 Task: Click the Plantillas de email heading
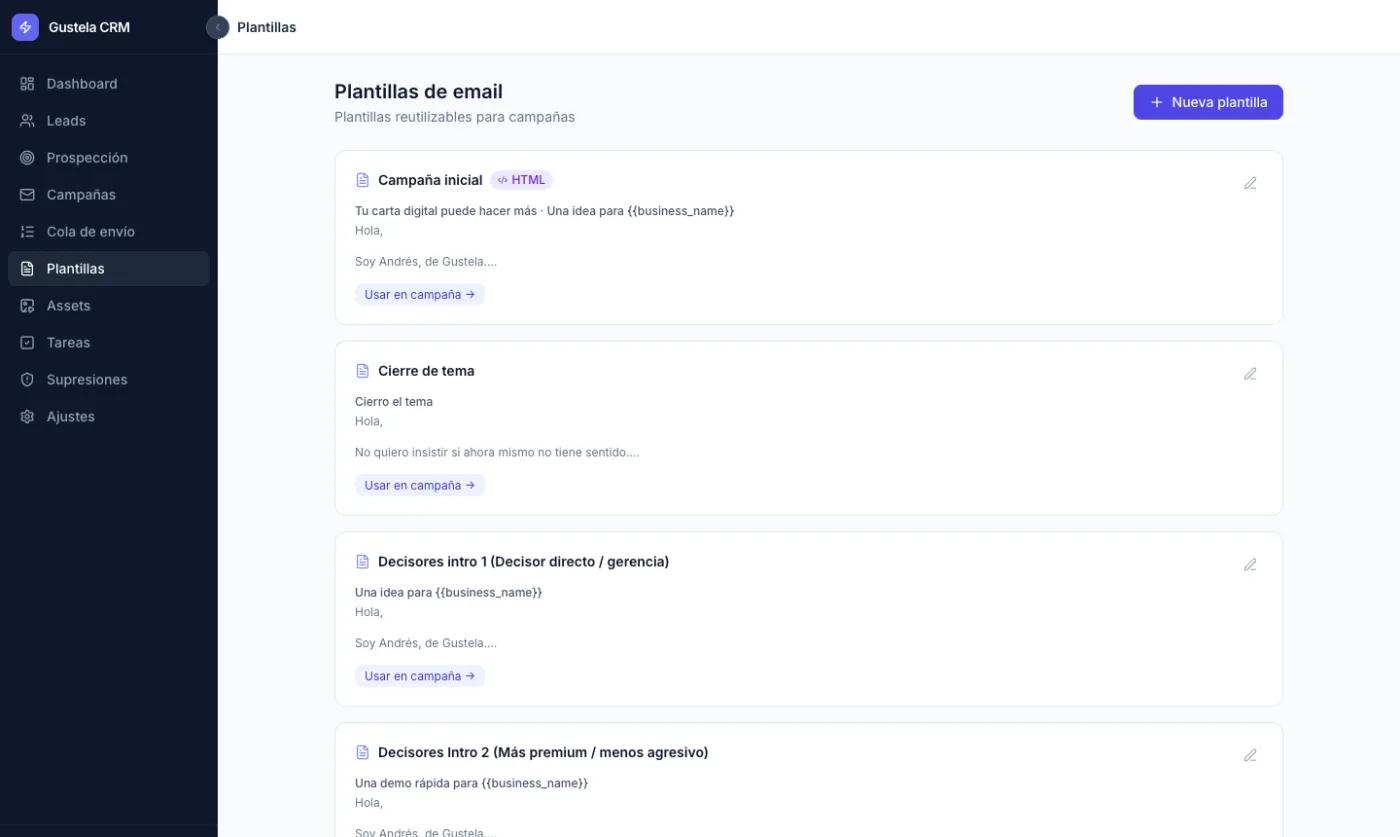[418, 92]
